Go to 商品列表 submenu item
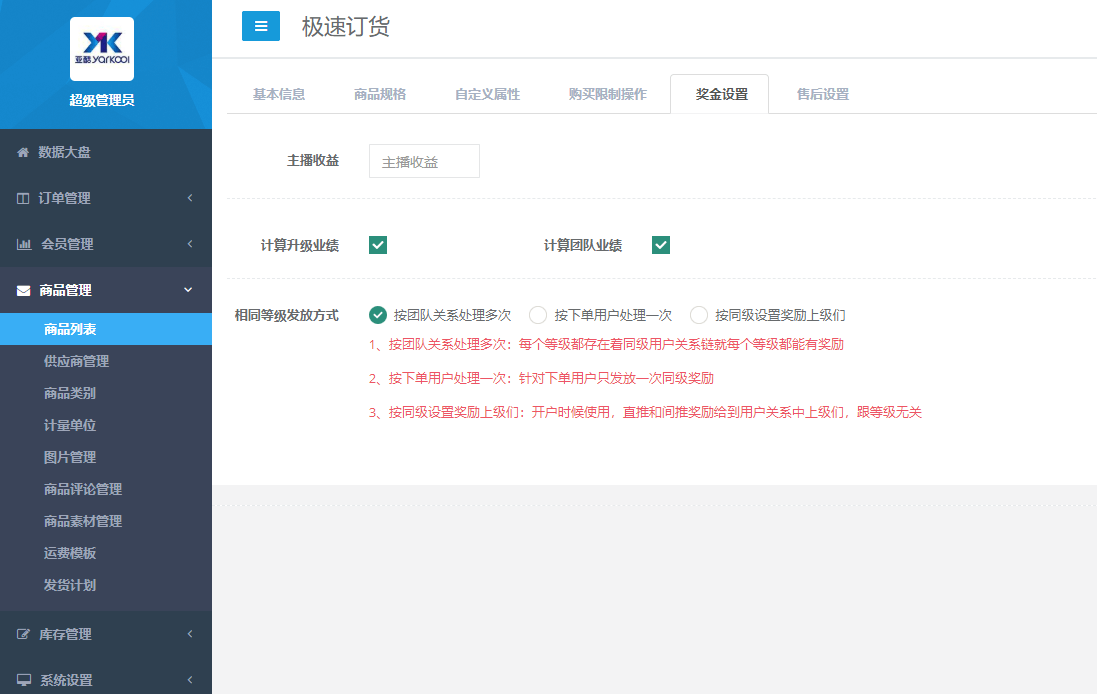The image size is (1097, 694). pos(106,329)
